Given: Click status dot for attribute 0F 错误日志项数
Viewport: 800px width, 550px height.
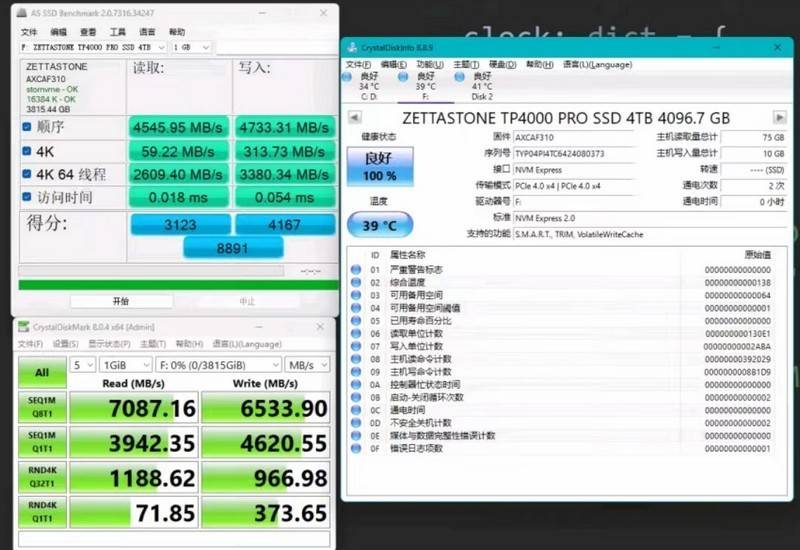Looking at the screenshot, I should (356, 448).
